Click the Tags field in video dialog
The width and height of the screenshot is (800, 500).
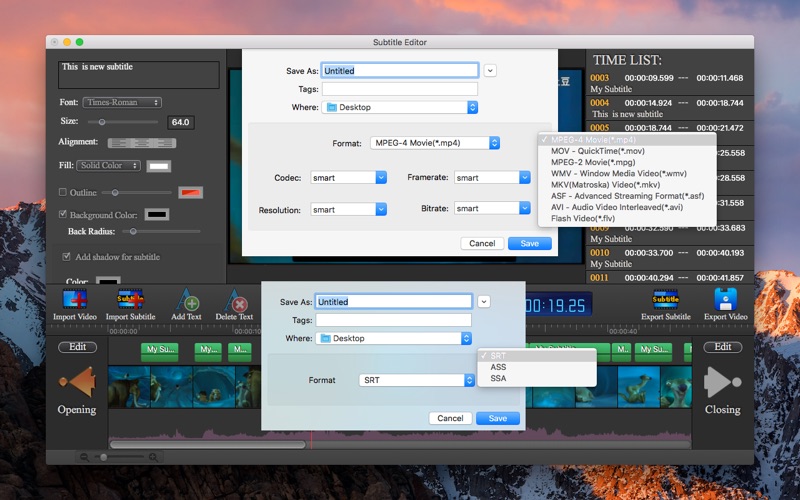399,89
